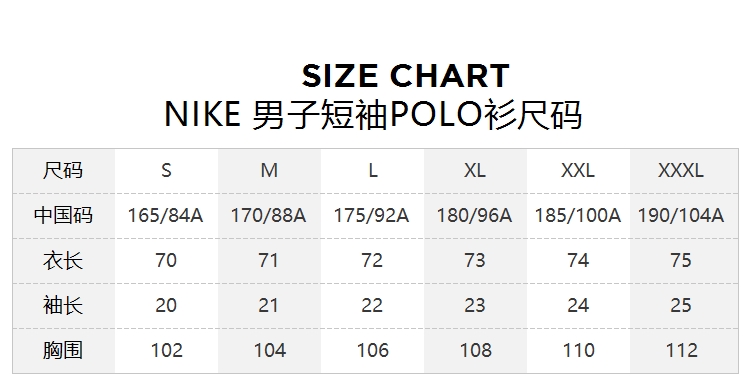Viewport: 750px width, 385px height.
Task: Select sleeve length value 24
Action: [x=578, y=306]
